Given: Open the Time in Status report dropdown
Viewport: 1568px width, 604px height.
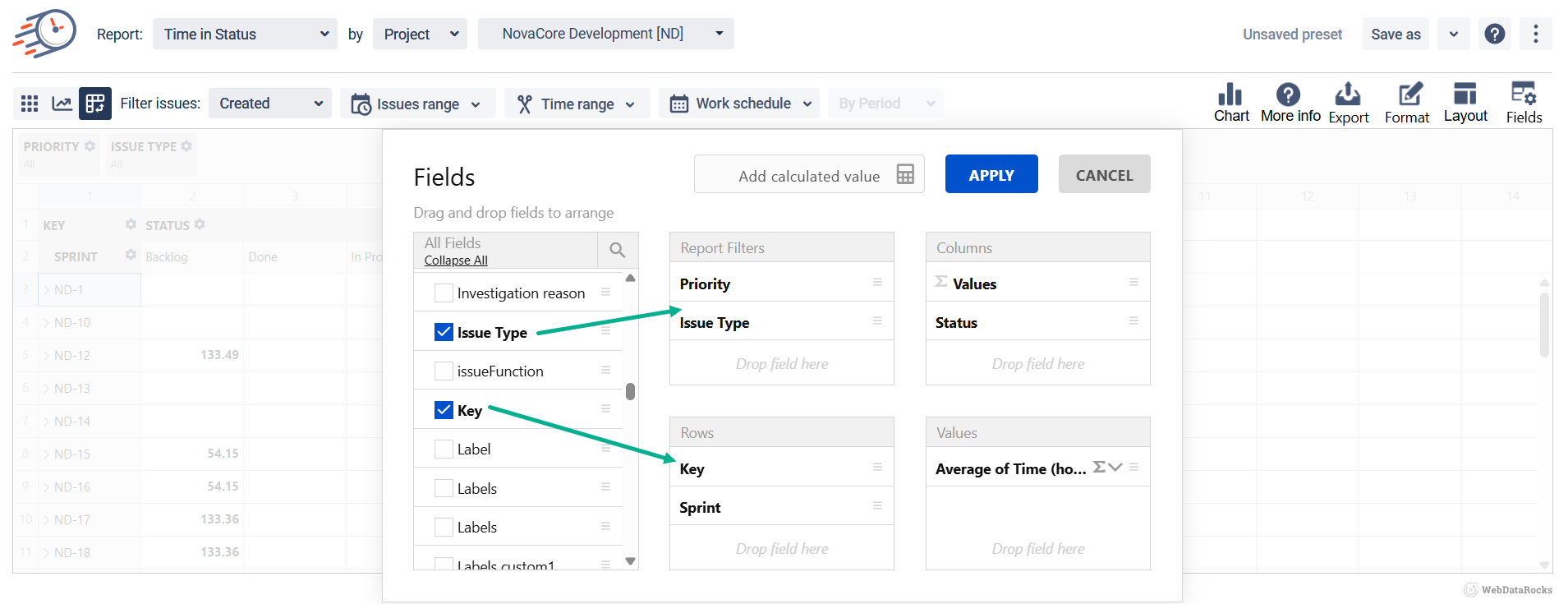Looking at the screenshot, I should (245, 34).
